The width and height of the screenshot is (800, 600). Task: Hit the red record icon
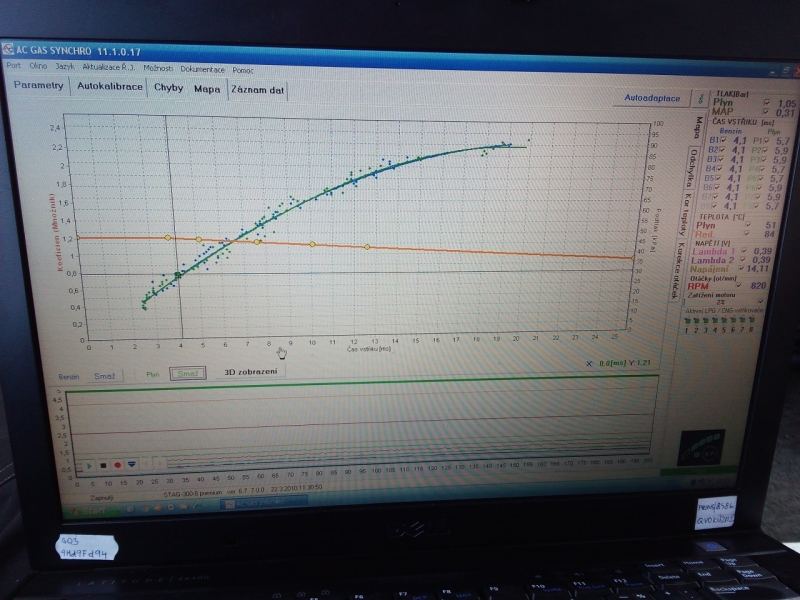(117, 464)
